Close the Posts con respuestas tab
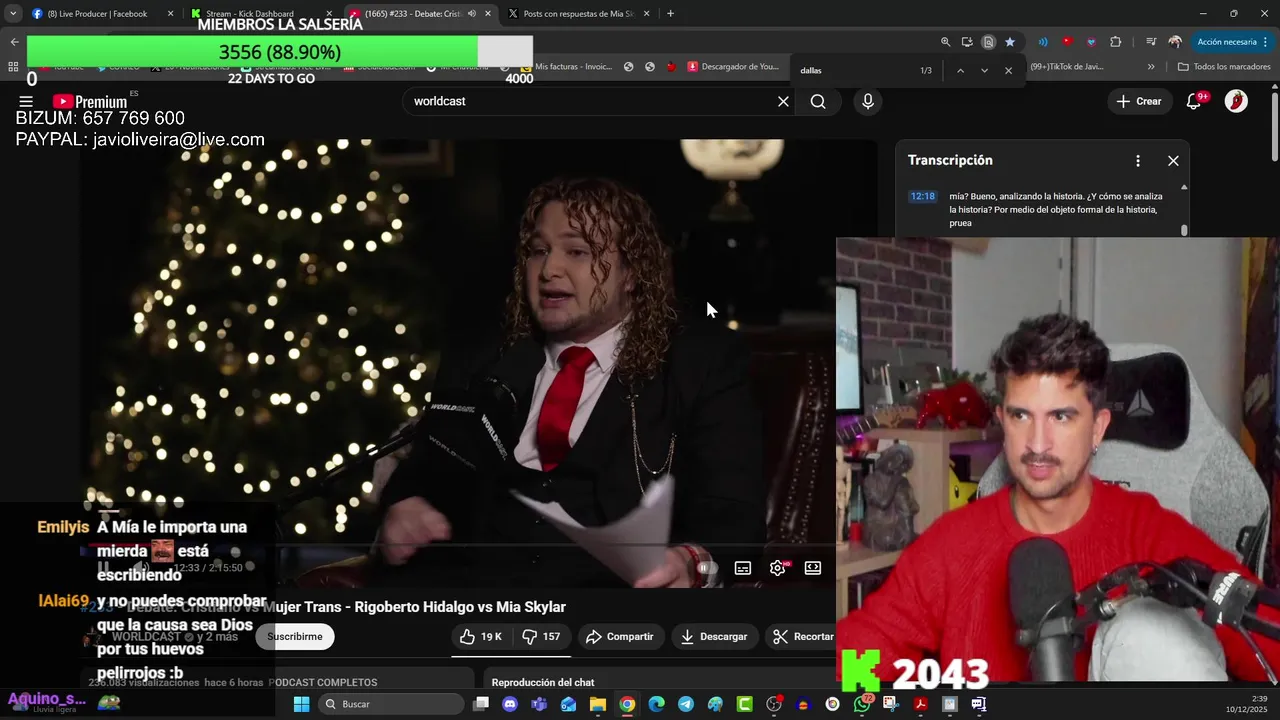Viewport: 1280px width, 720px height. click(x=646, y=14)
